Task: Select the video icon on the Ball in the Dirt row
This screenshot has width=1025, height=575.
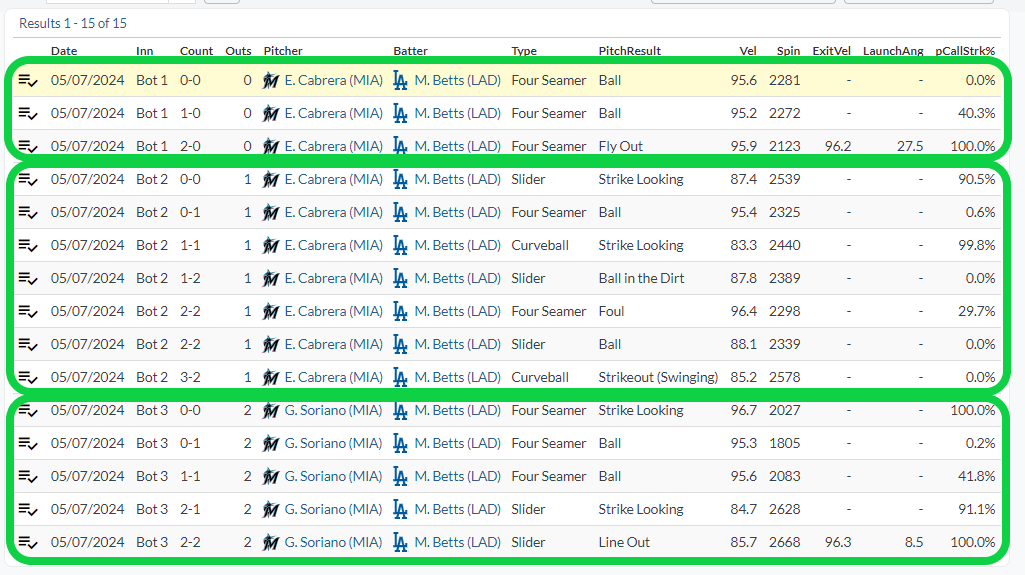Action: coord(27,279)
